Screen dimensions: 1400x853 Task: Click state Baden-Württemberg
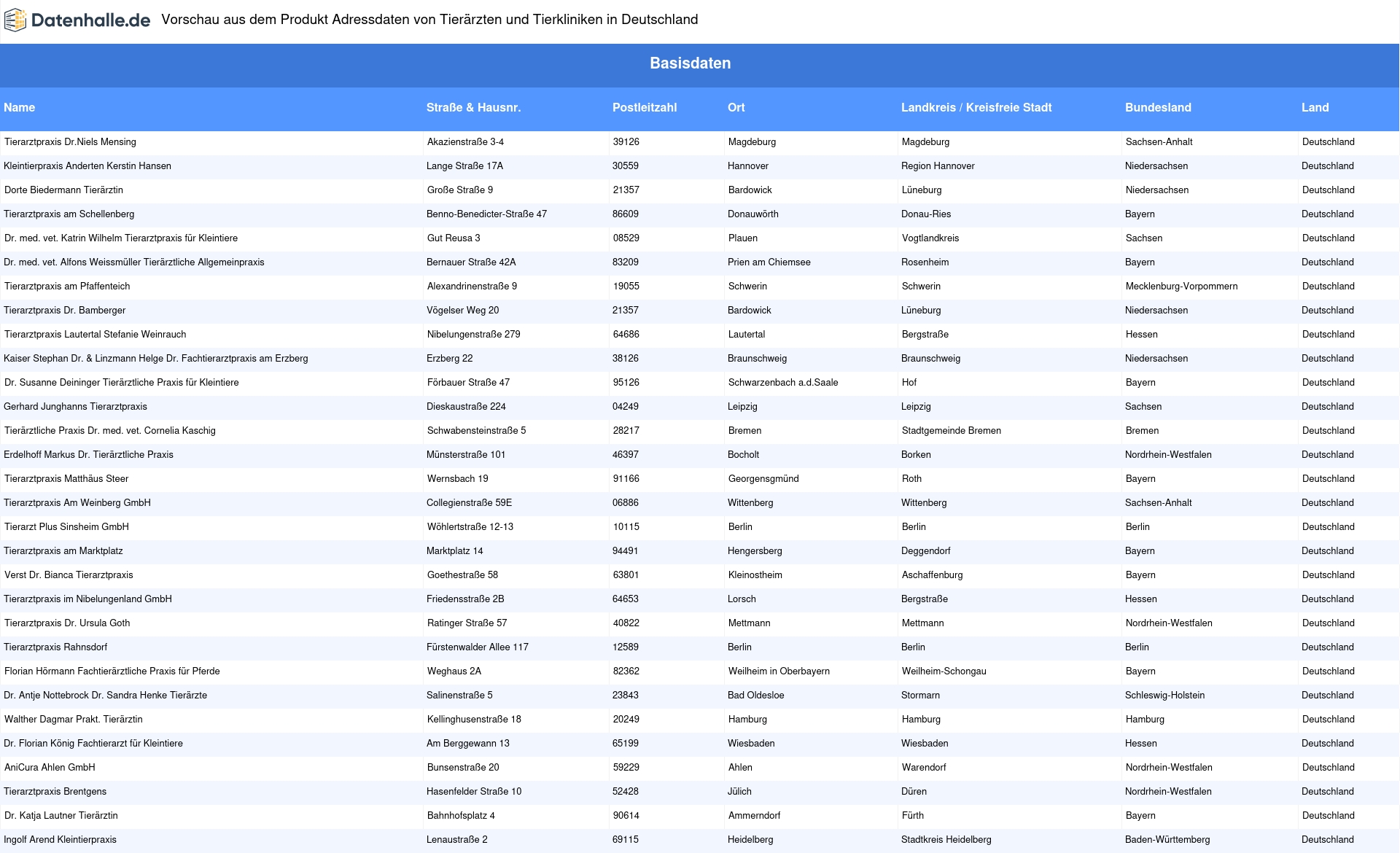[1167, 840]
